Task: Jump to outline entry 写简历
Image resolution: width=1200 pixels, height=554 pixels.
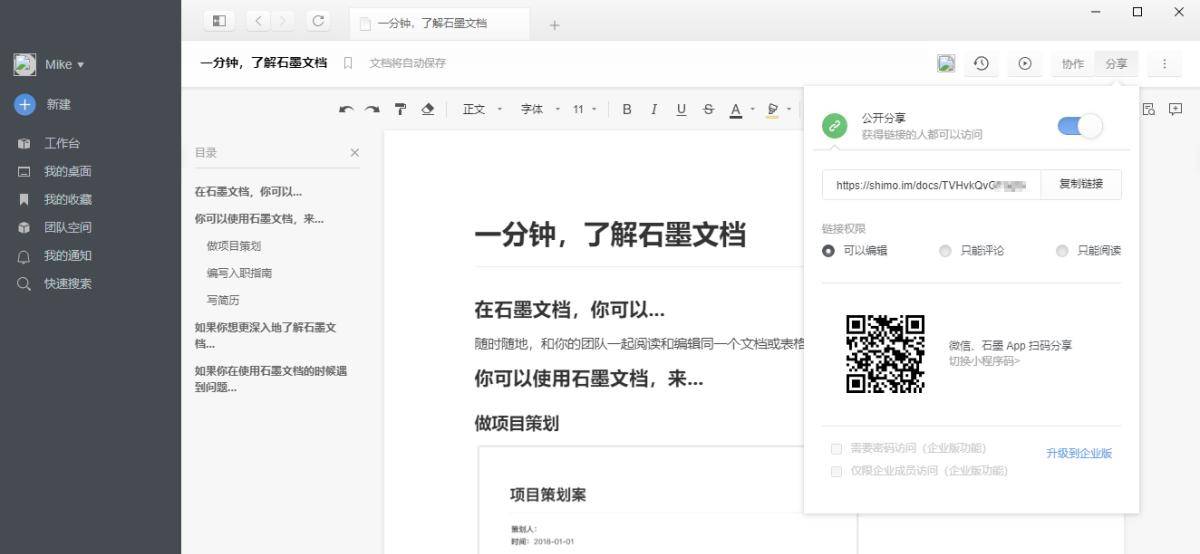Action: (x=223, y=300)
